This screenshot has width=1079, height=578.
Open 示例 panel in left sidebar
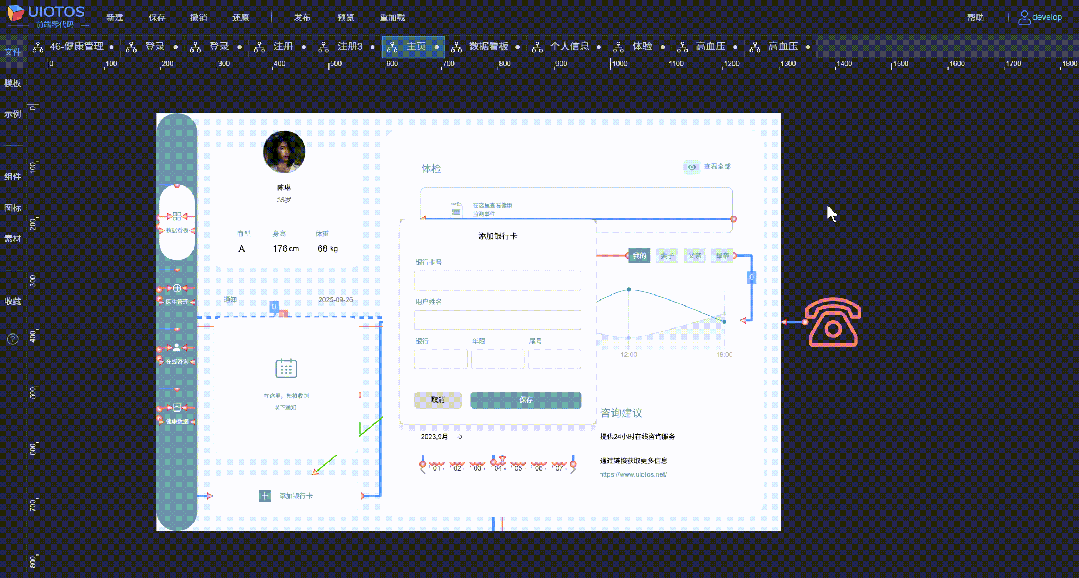tap(12, 114)
